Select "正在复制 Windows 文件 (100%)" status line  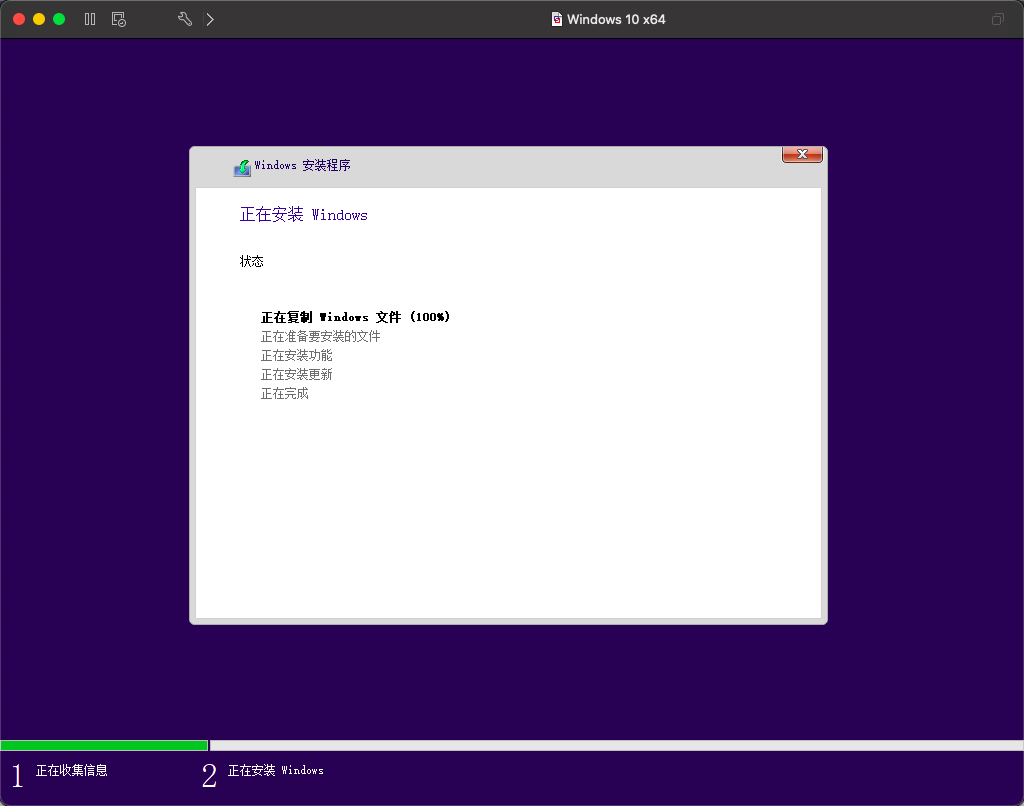[x=355, y=317]
